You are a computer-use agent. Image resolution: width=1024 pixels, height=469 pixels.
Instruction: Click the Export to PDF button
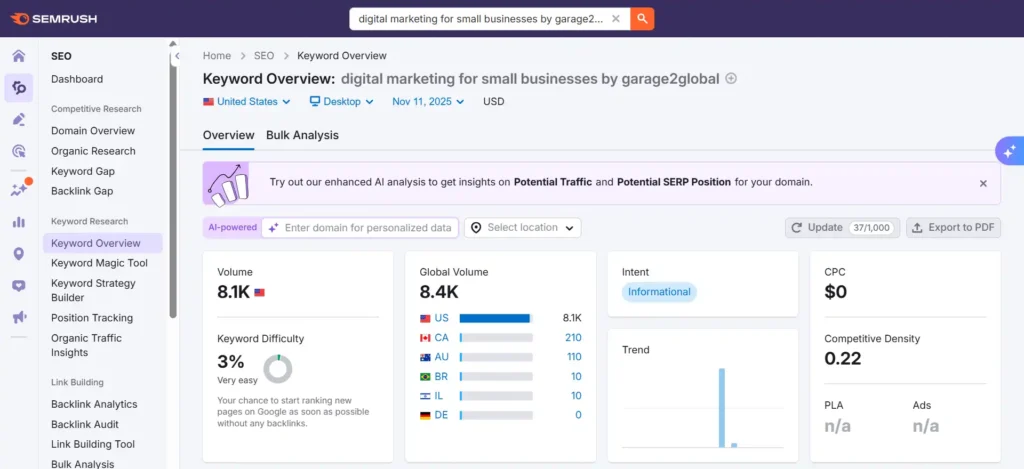click(x=953, y=227)
